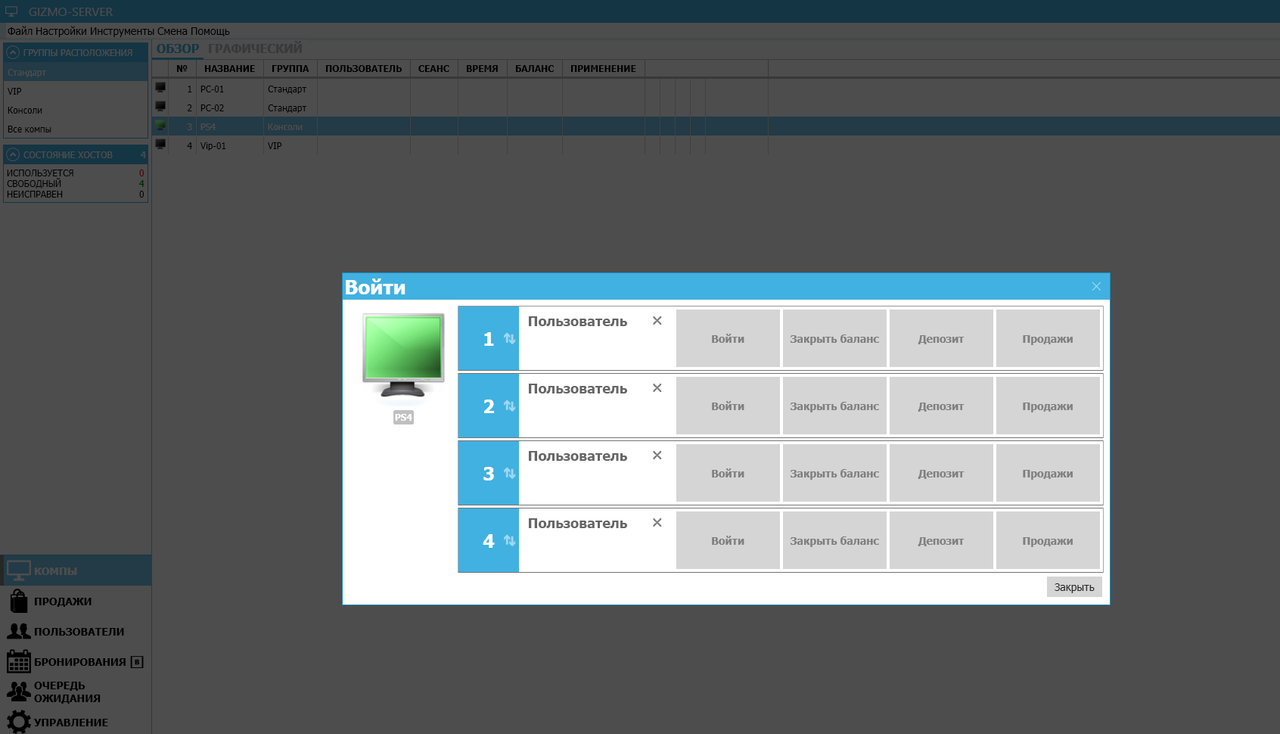The image size is (1280, 734).
Task: Click the Закрыть button in dialog
Action: (x=1074, y=587)
